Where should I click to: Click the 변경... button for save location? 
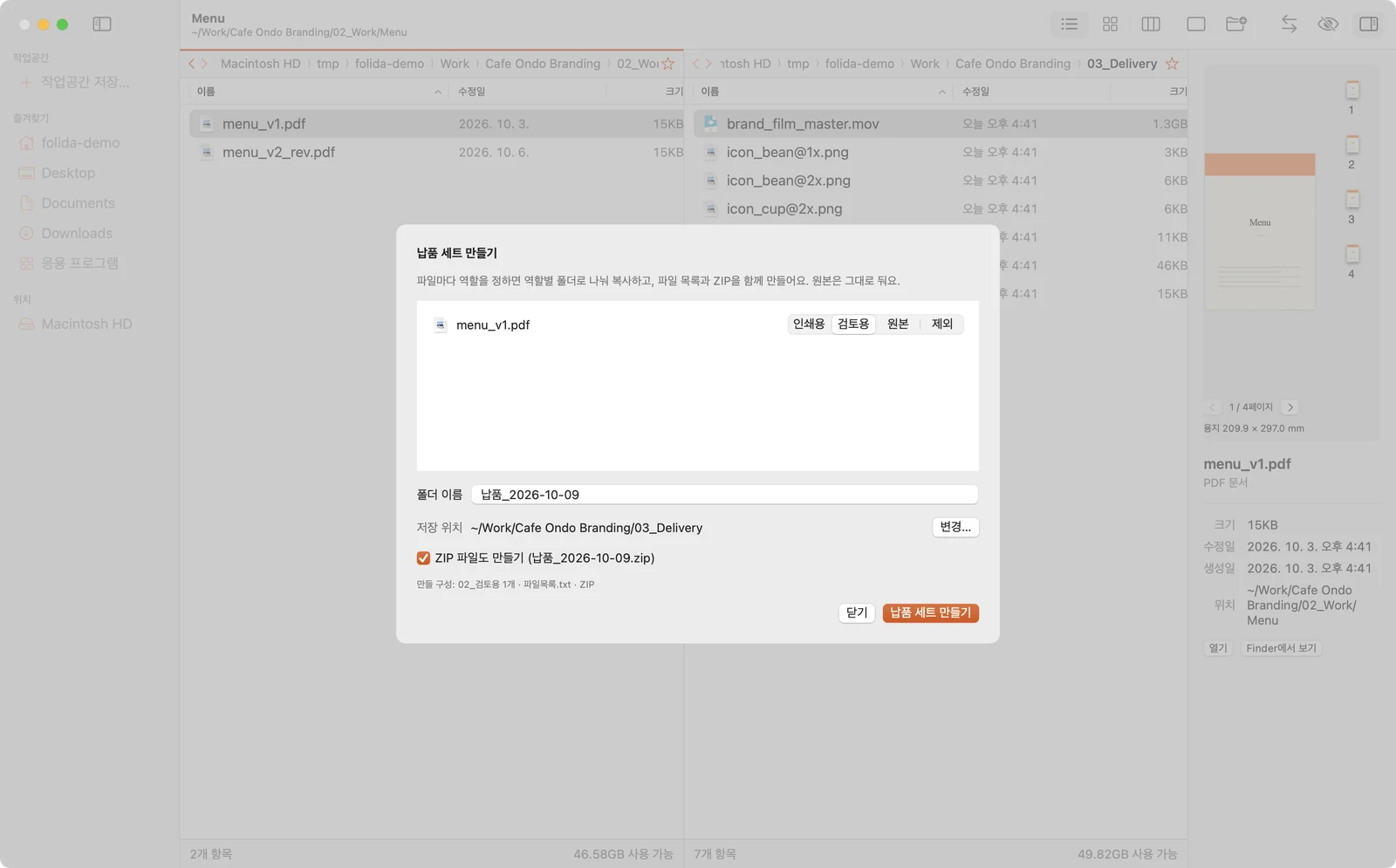click(x=955, y=527)
